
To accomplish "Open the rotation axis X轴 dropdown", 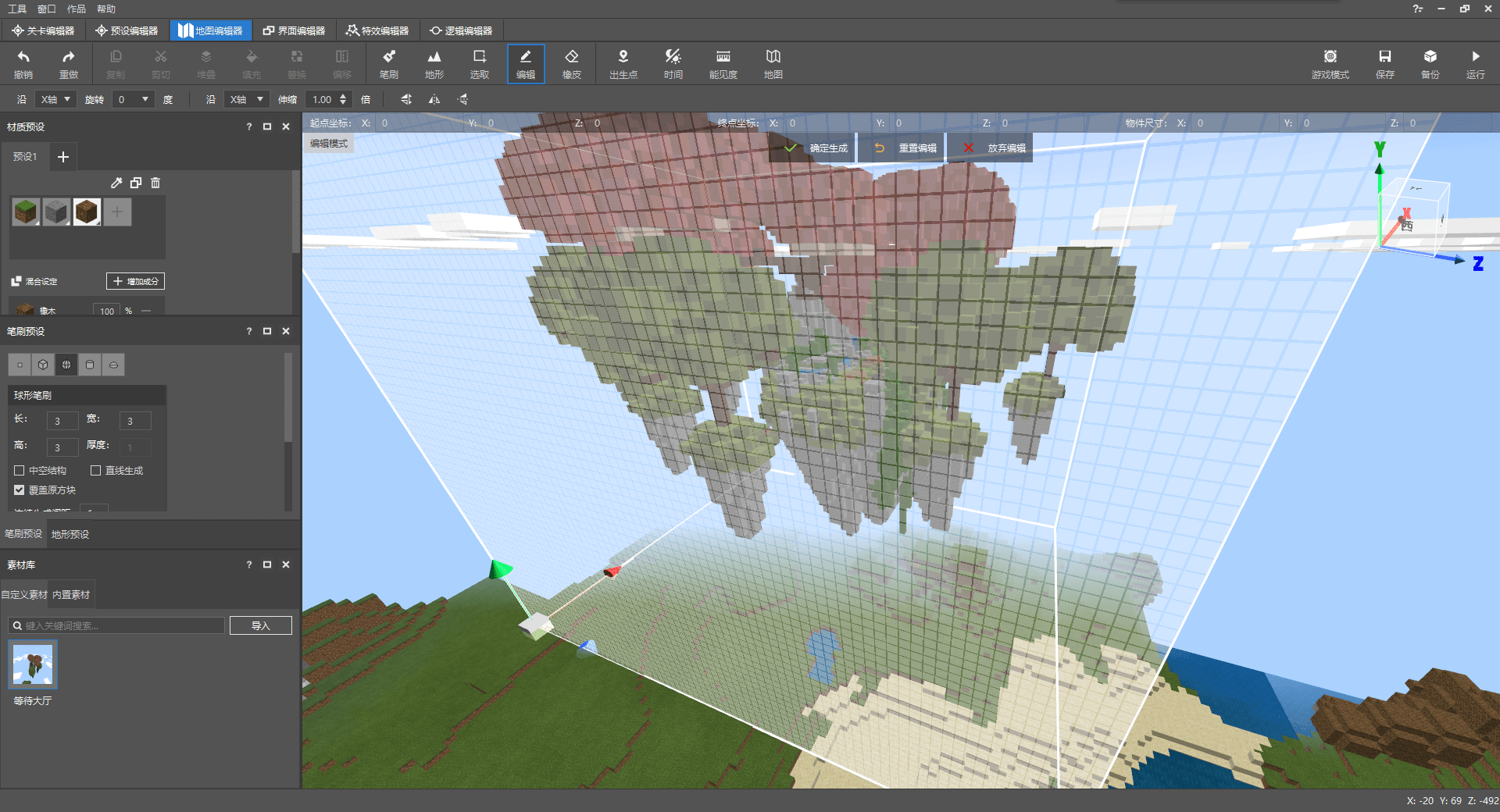I will click(x=55, y=100).
